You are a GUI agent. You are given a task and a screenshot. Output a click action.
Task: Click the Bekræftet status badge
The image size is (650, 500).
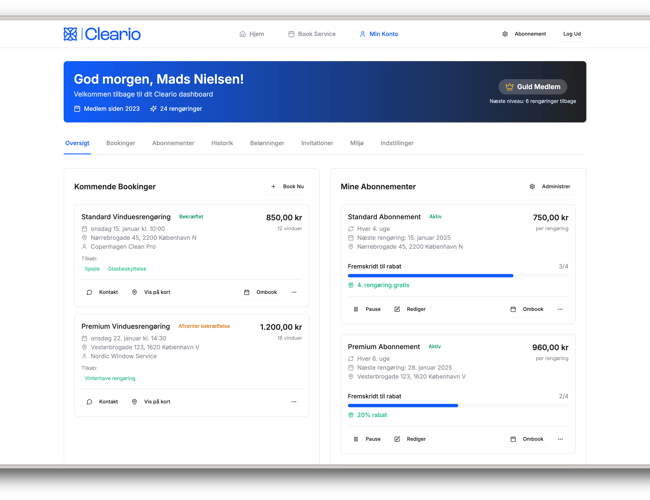(x=191, y=216)
